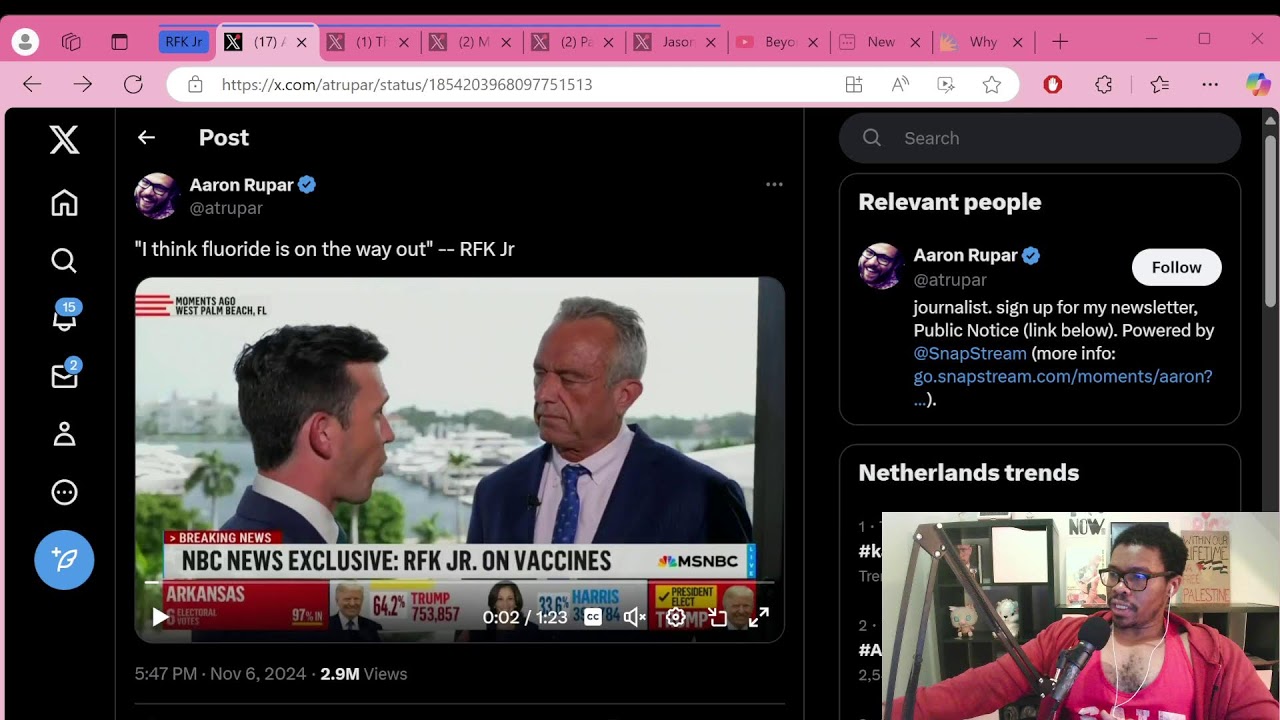
Task: Open @atrupar handle under the post author
Action: tap(226, 208)
